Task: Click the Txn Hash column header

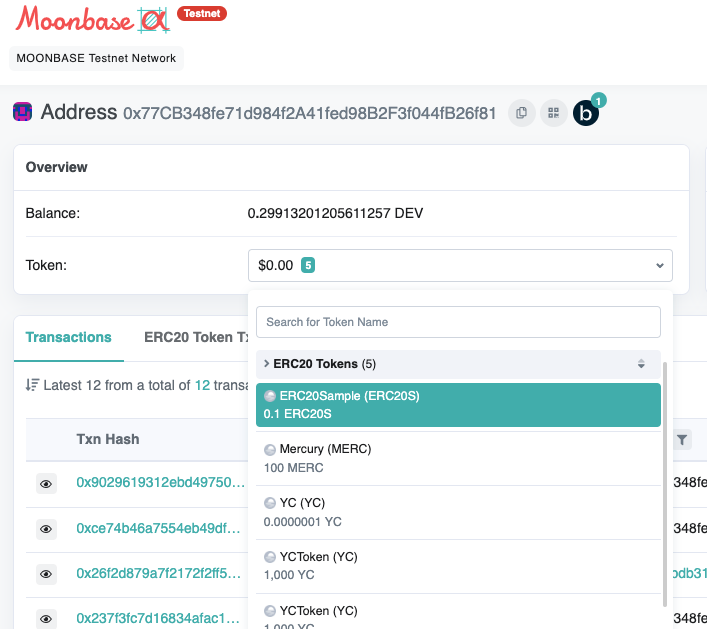Action: 108,439
